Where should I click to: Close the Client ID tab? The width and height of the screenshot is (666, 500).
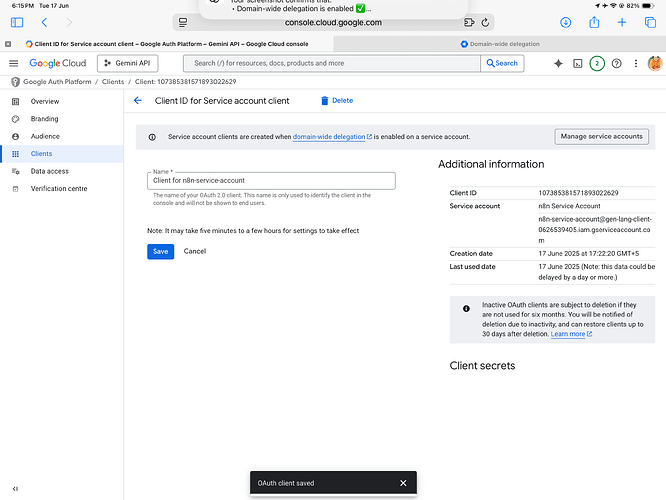tap(8, 44)
